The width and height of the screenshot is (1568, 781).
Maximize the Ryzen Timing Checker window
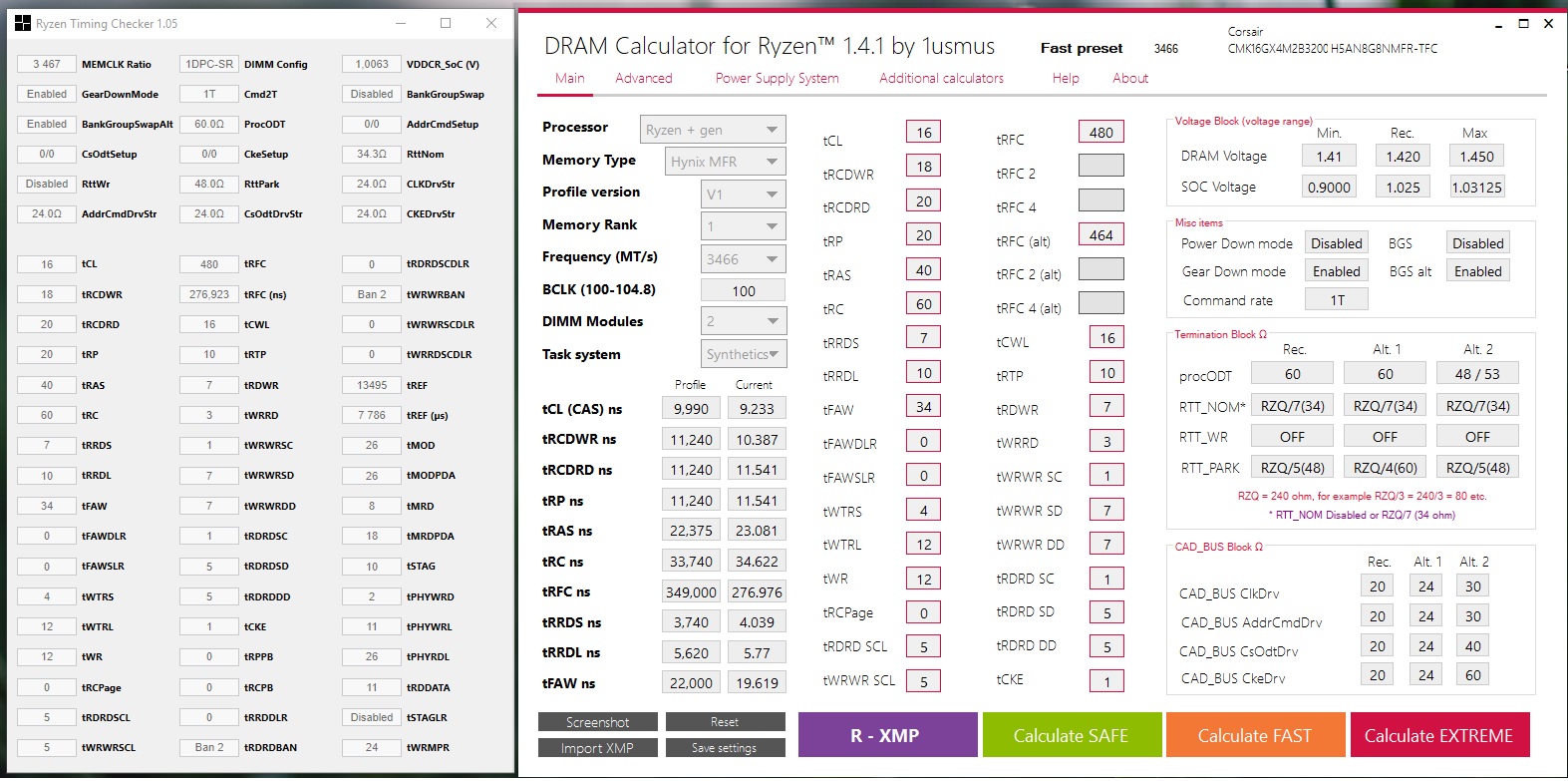[x=446, y=23]
